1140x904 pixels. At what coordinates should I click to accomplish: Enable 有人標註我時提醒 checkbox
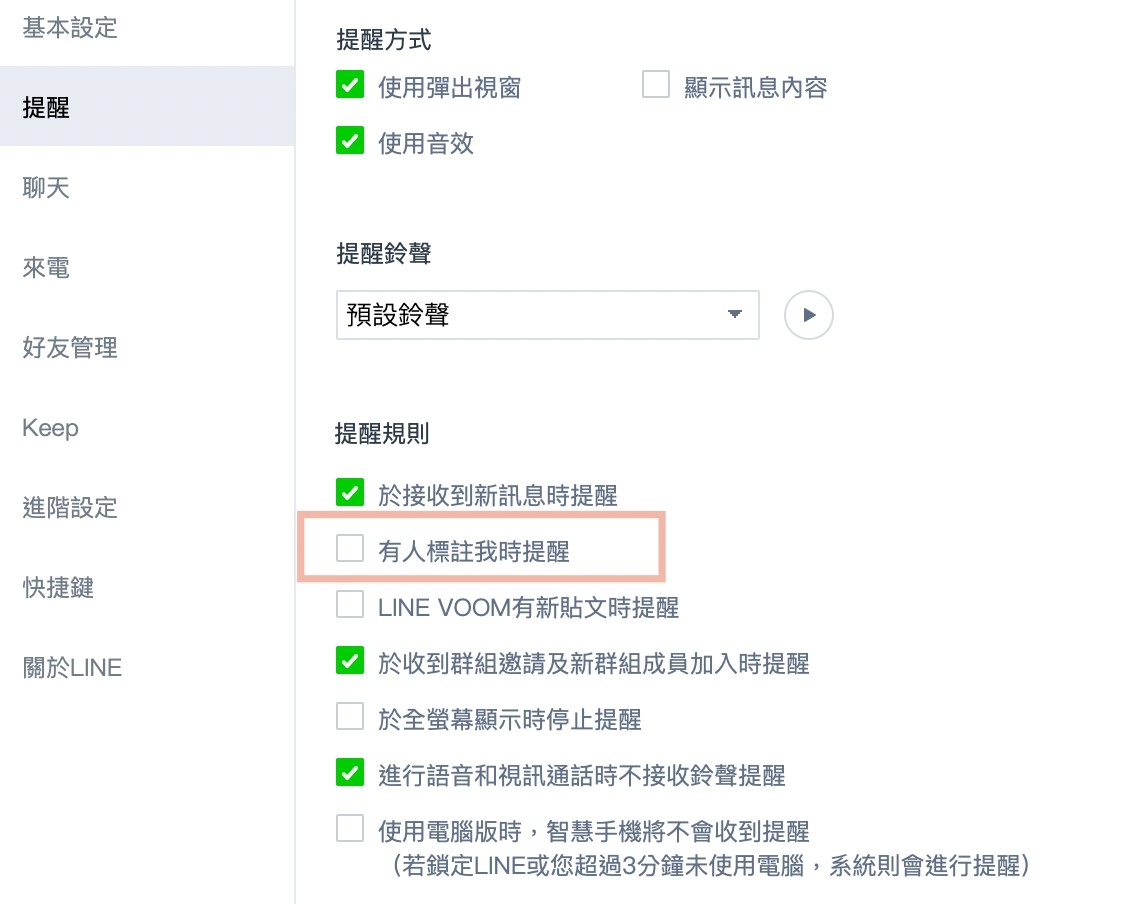350,549
